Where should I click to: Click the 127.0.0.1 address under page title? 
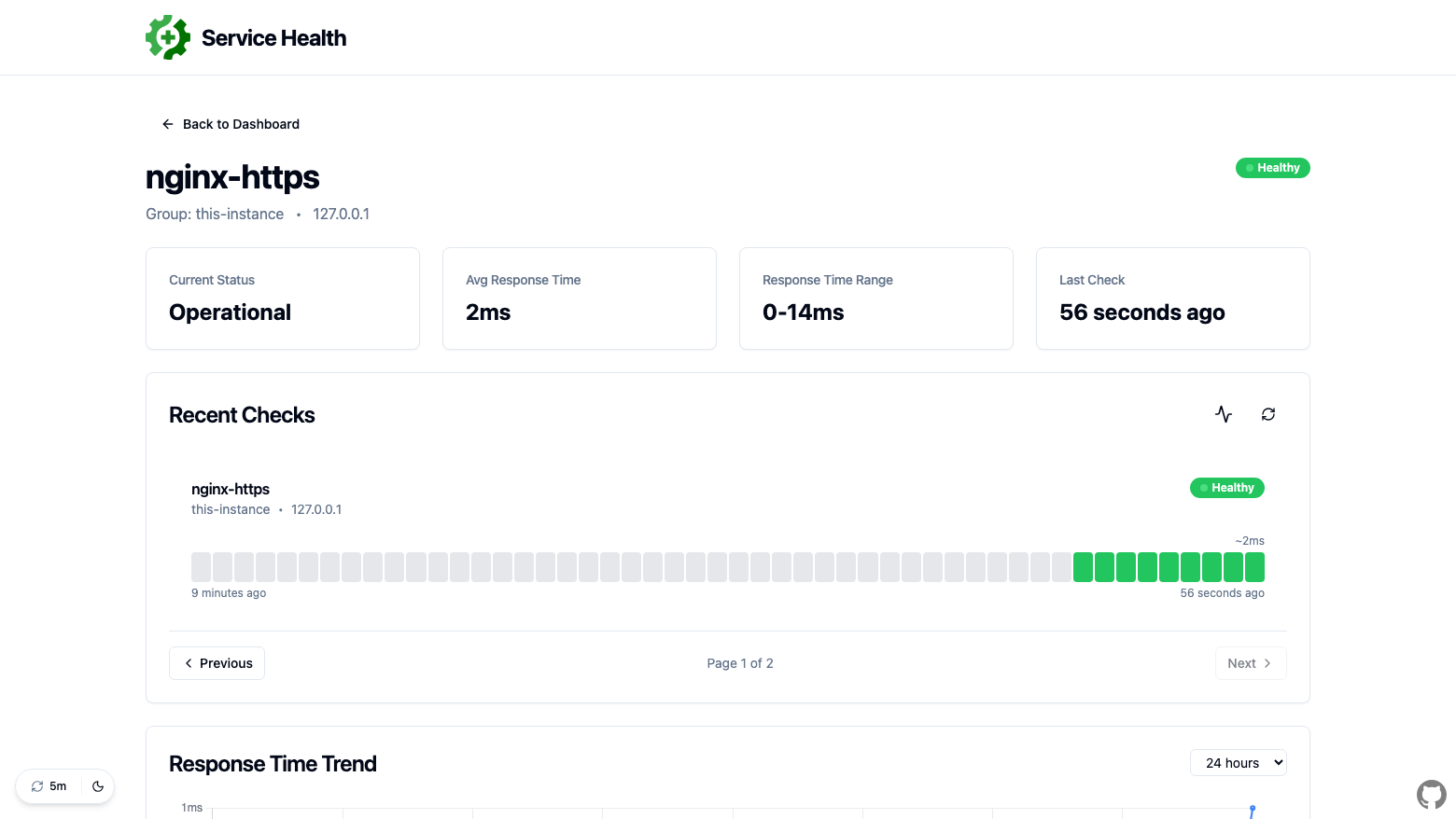coord(341,214)
